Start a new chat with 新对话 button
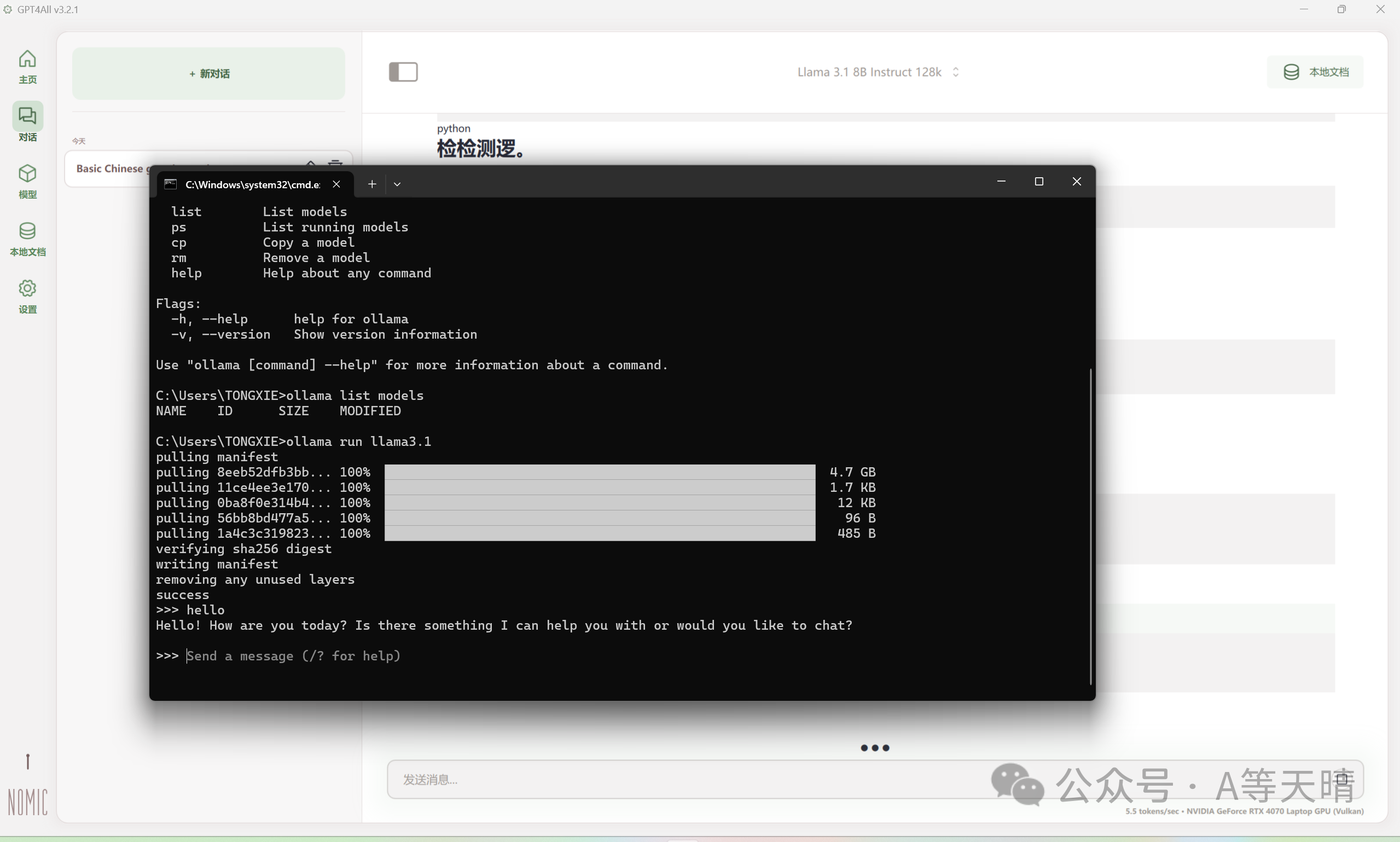The image size is (1400, 842). [x=209, y=74]
